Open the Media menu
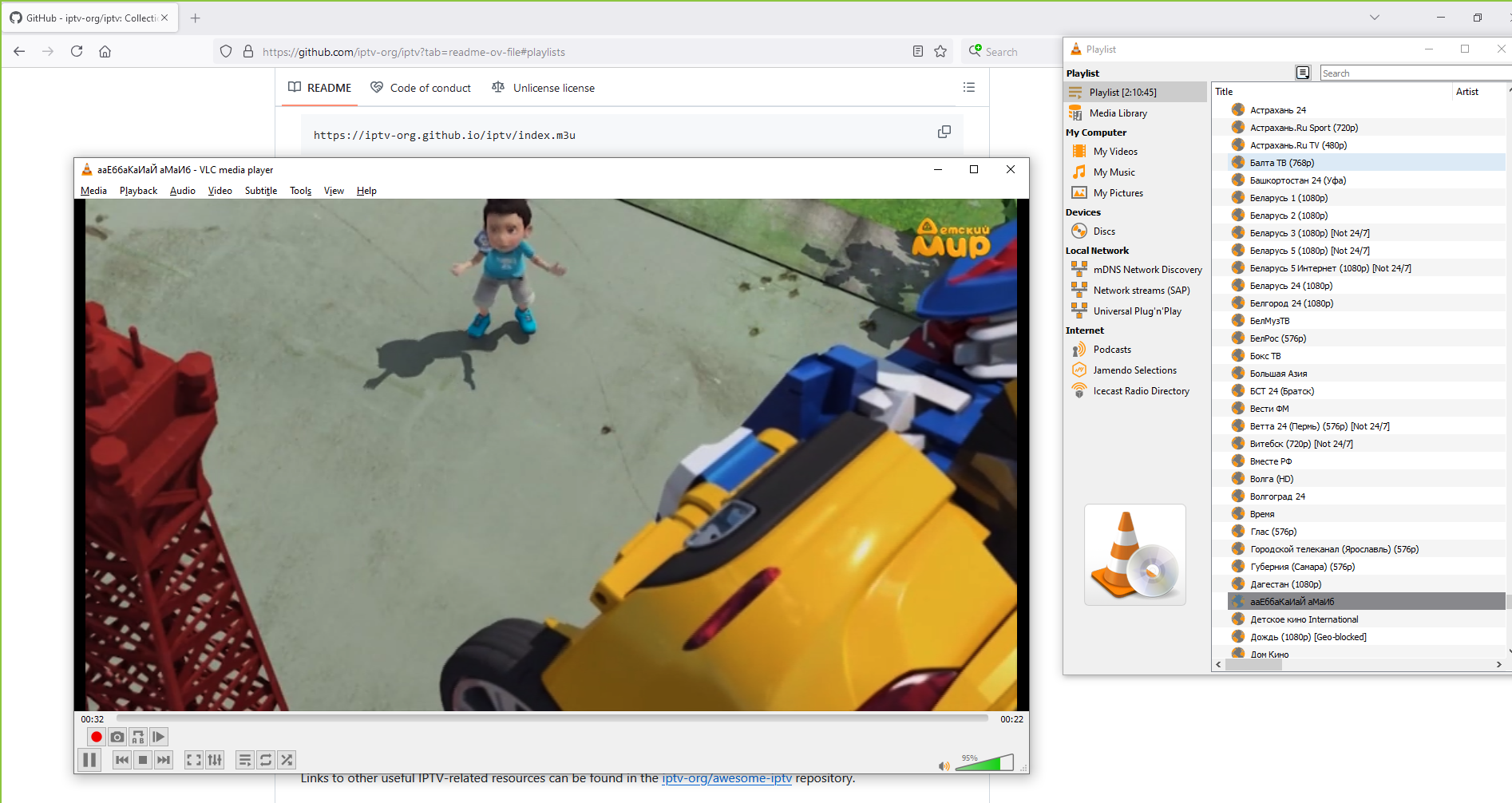 [93, 191]
